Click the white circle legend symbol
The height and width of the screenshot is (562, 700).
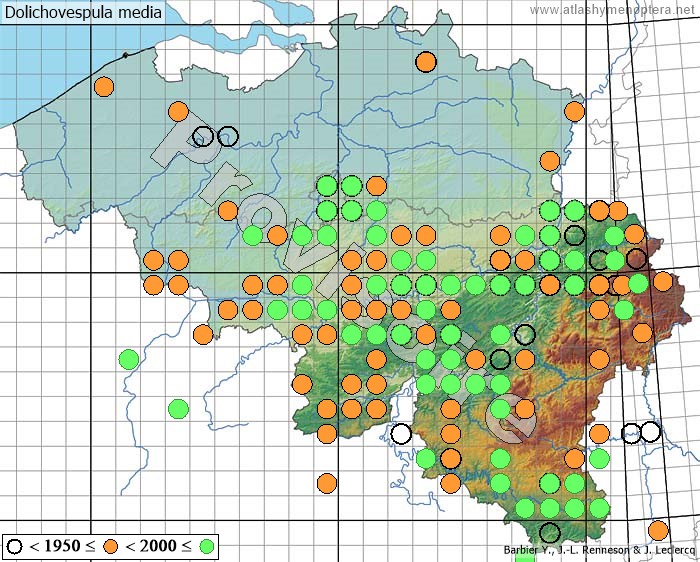(x=15, y=546)
